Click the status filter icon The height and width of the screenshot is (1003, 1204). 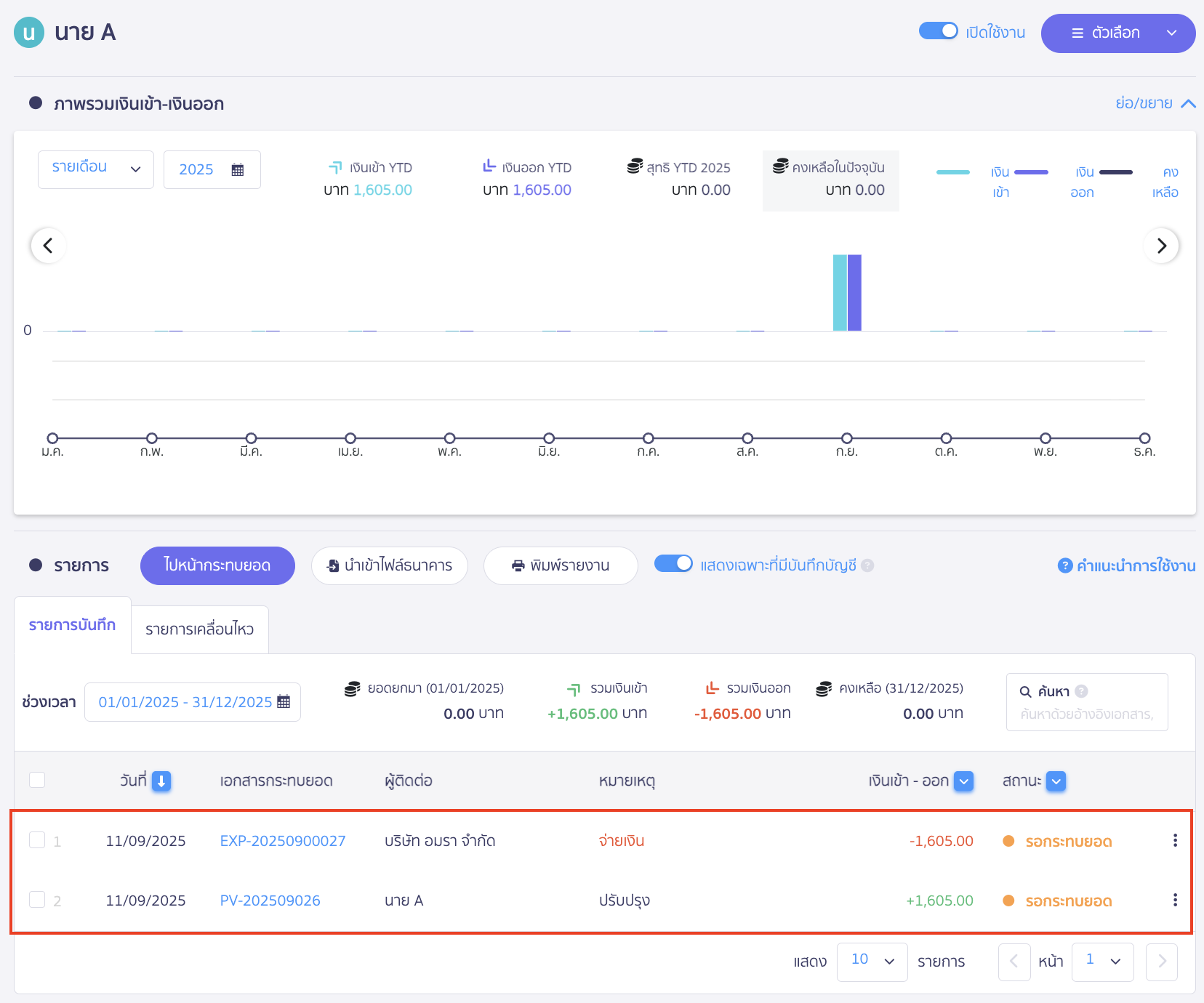(x=1056, y=781)
